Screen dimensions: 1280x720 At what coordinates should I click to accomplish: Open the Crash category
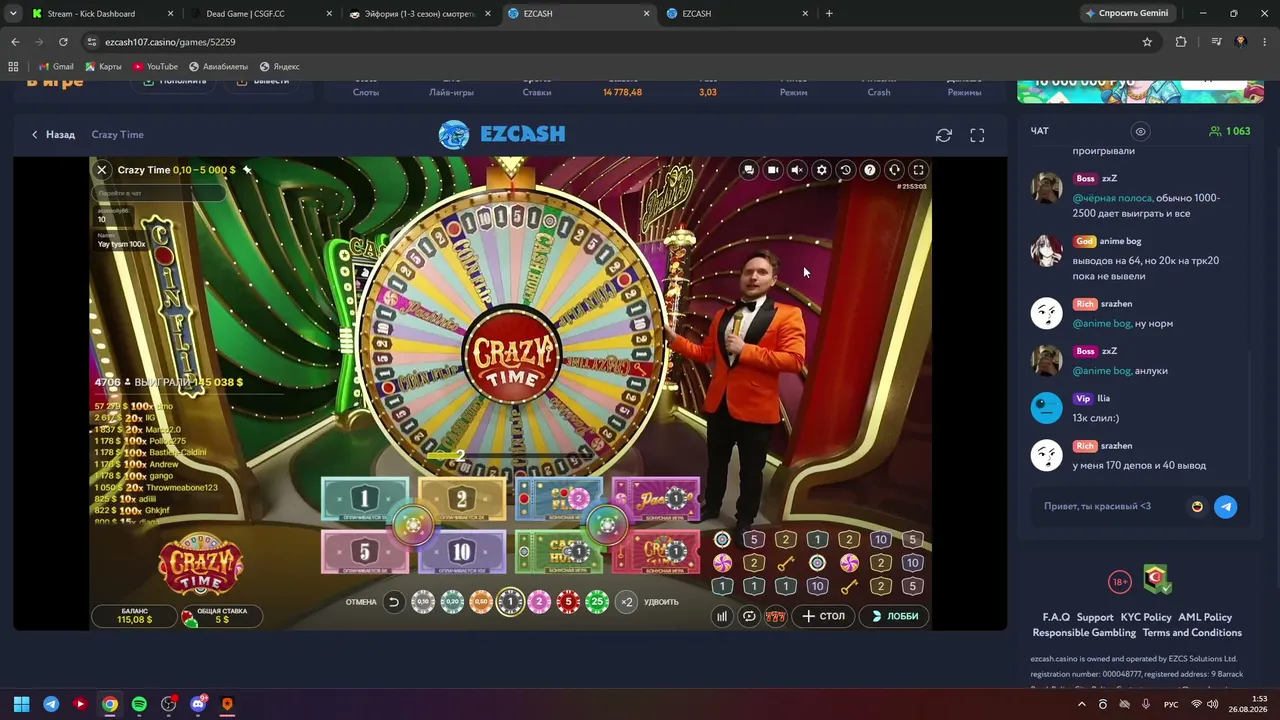click(879, 92)
